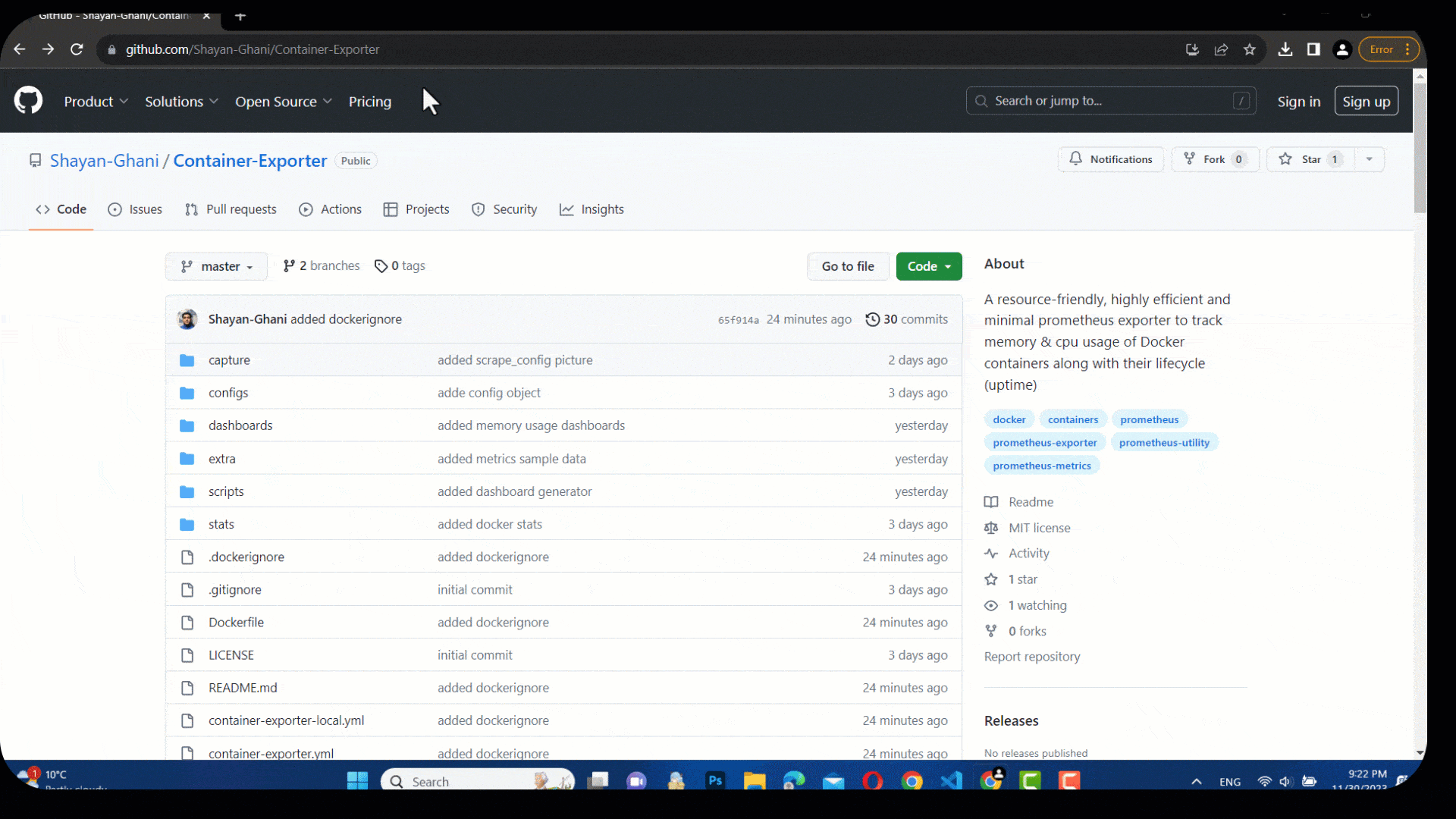Open a new browser tab
This screenshot has height=819, width=1456.
240,16
